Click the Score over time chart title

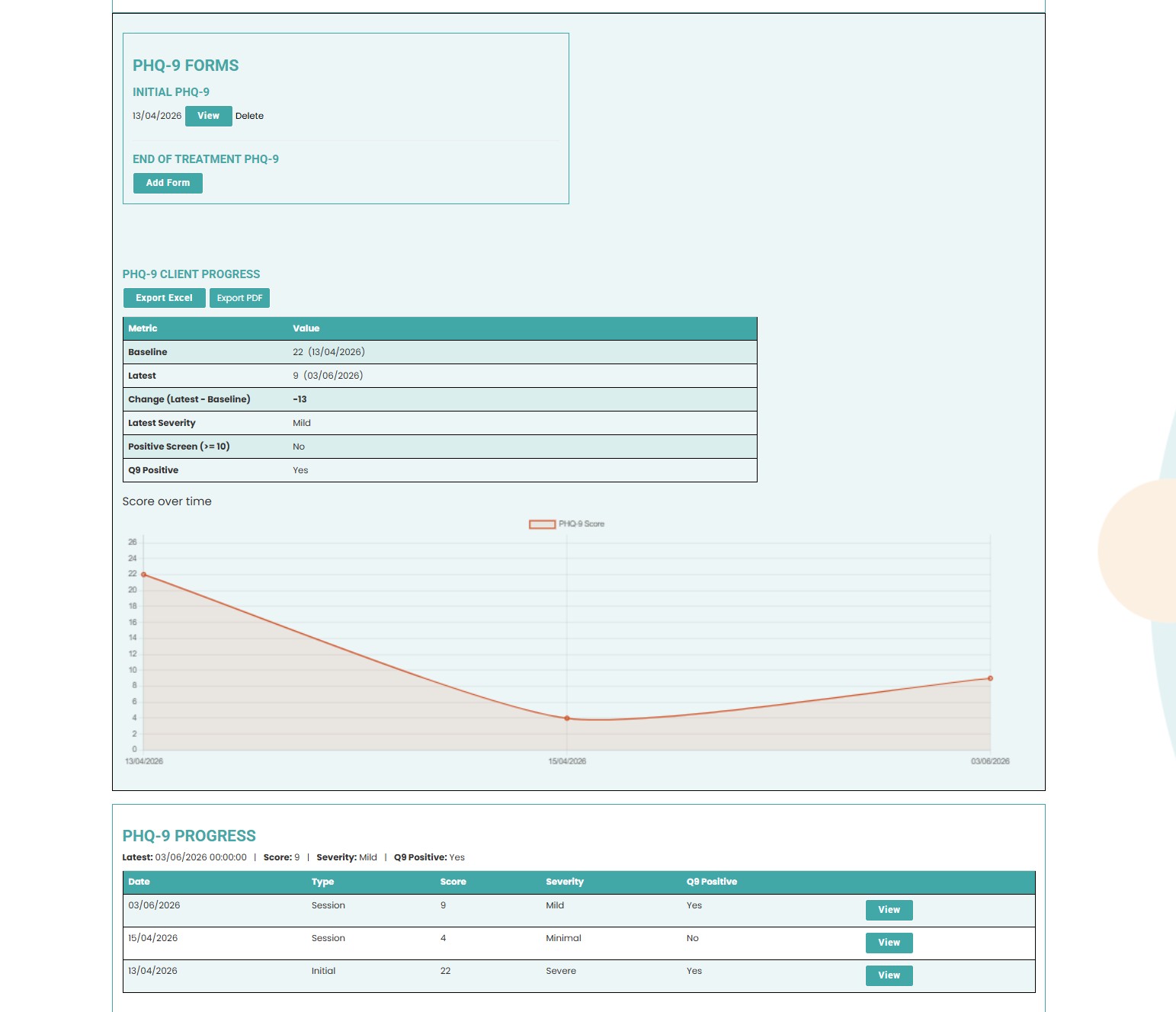[x=167, y=501]
